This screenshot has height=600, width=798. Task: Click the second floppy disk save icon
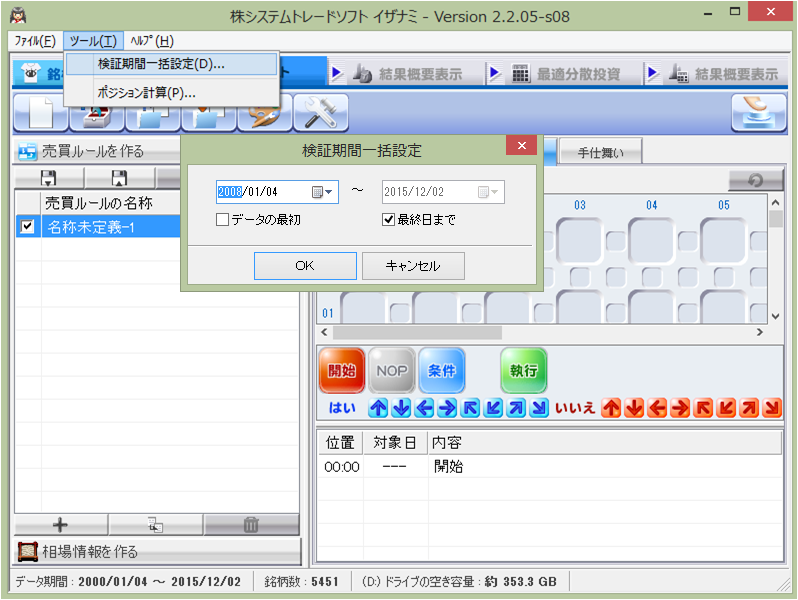point(119,178)
